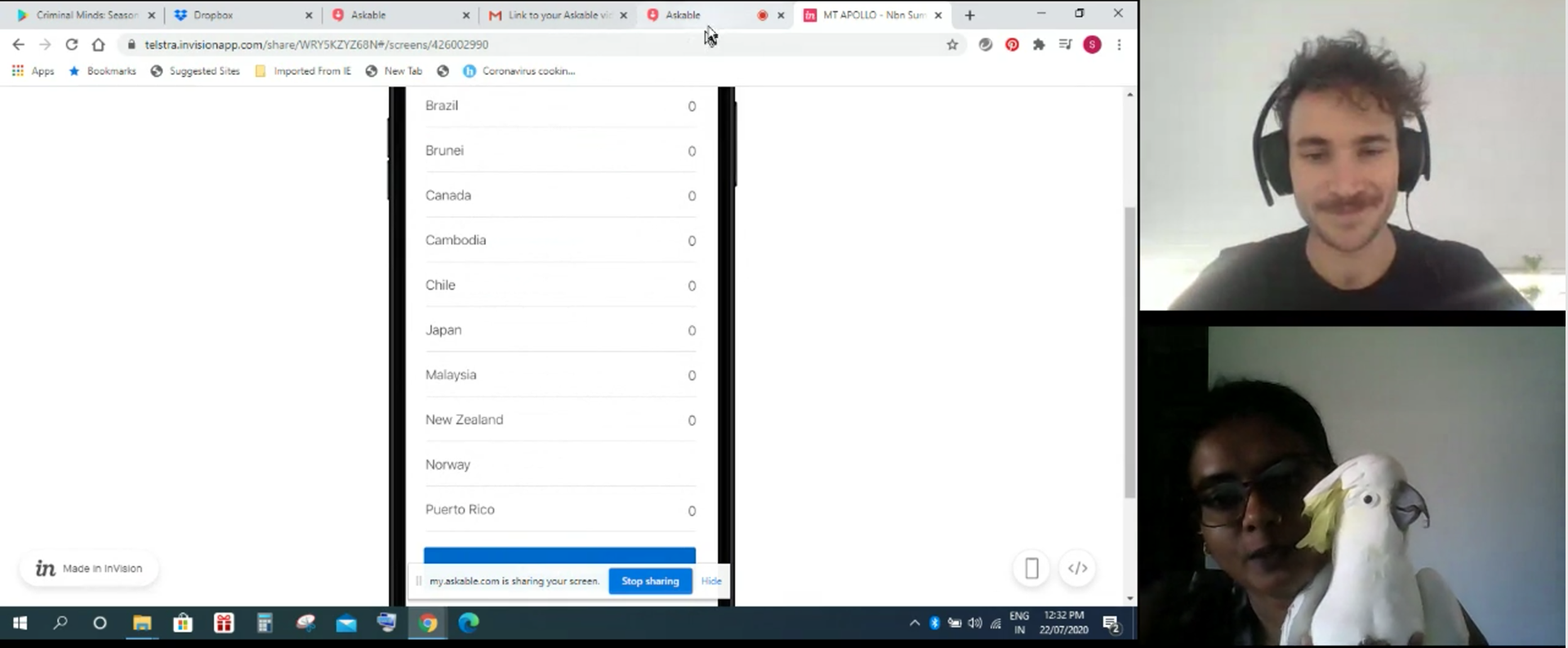Open File Explorer from the taskbar
This screenshot has width=1568, height=648.
(x=142, y=624)
